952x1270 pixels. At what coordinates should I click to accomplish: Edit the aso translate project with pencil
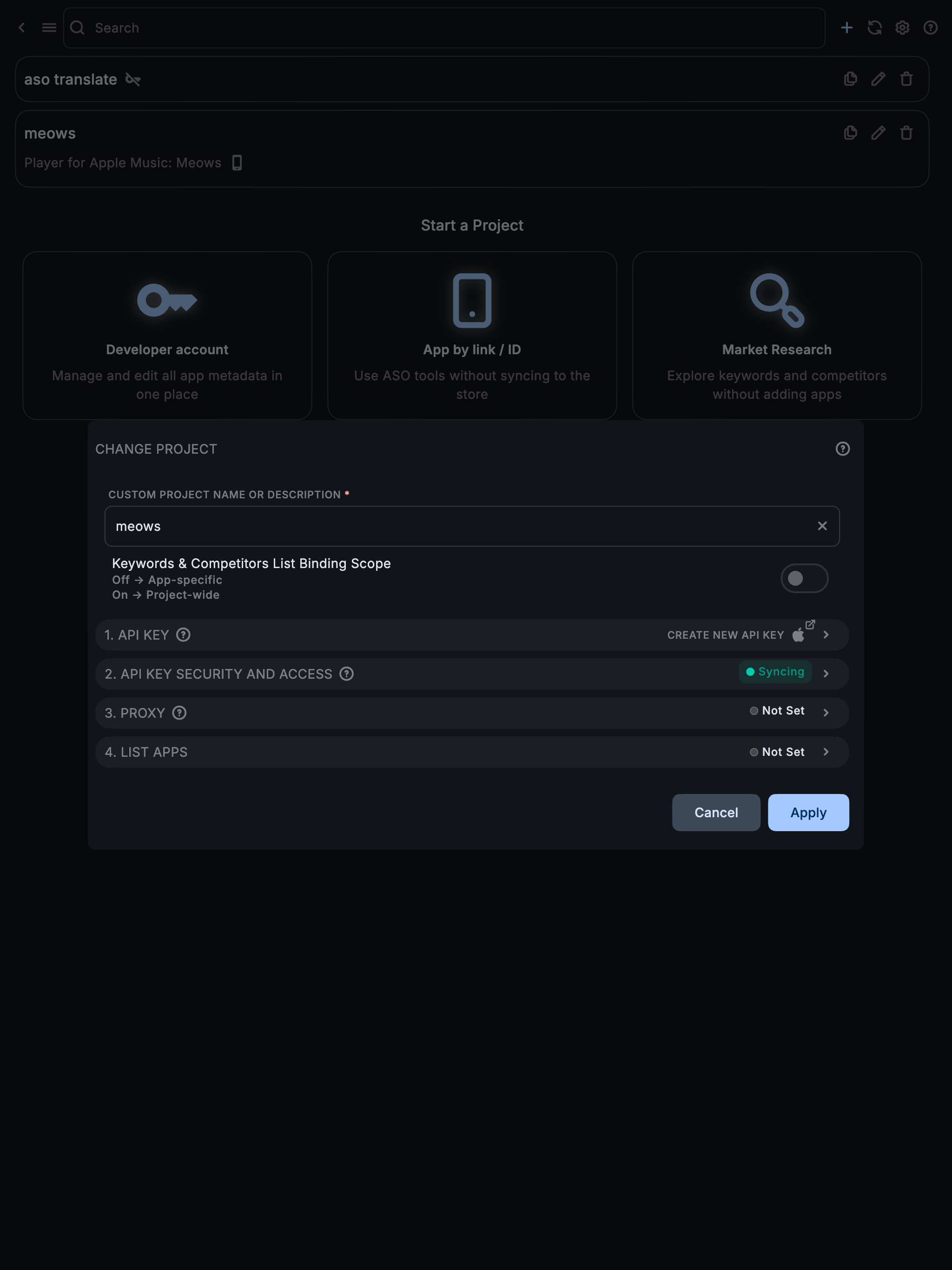click(x=878, y=79)
